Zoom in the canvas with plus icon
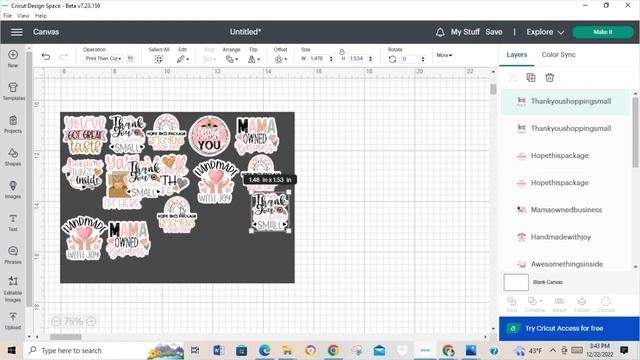Viewport: 640px width, 360px height. click(x=91, y=321)
